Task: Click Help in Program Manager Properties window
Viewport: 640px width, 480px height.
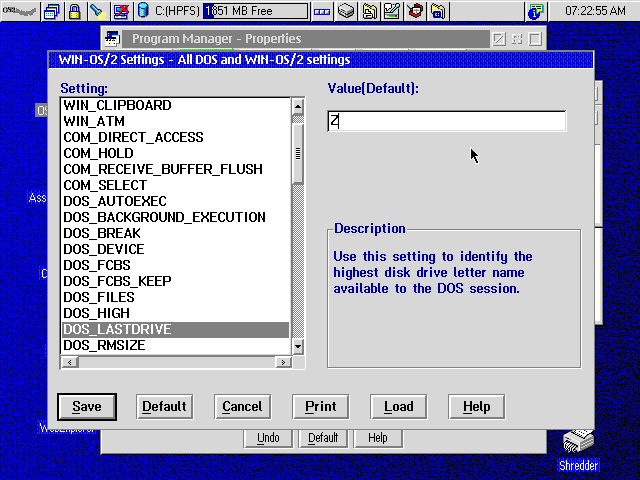Action: point(378,438)
